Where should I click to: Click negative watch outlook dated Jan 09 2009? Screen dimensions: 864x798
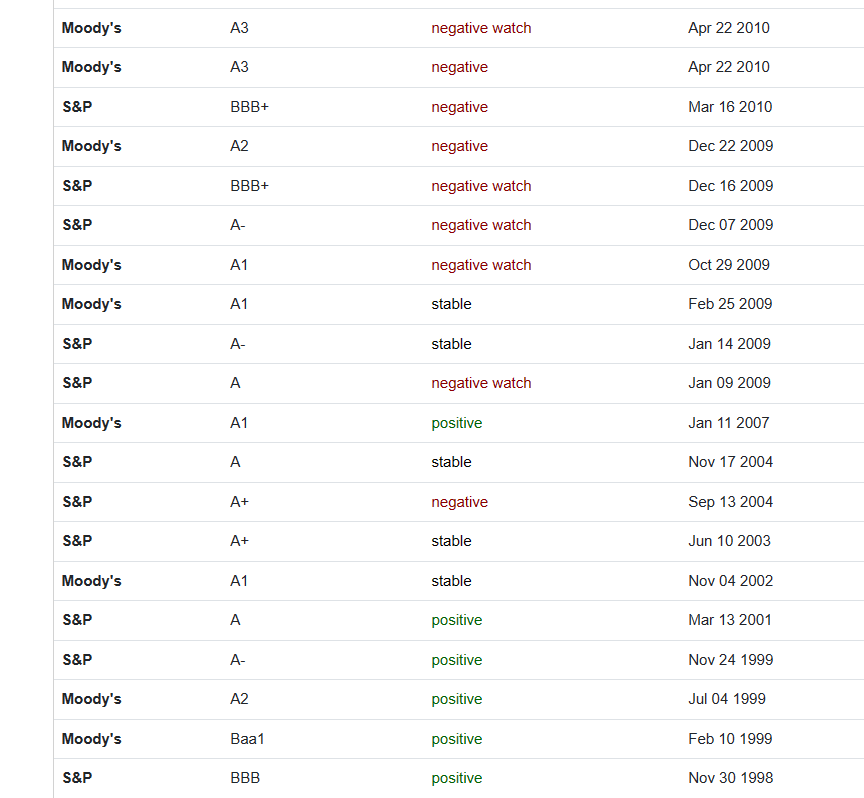pos(481,383)
